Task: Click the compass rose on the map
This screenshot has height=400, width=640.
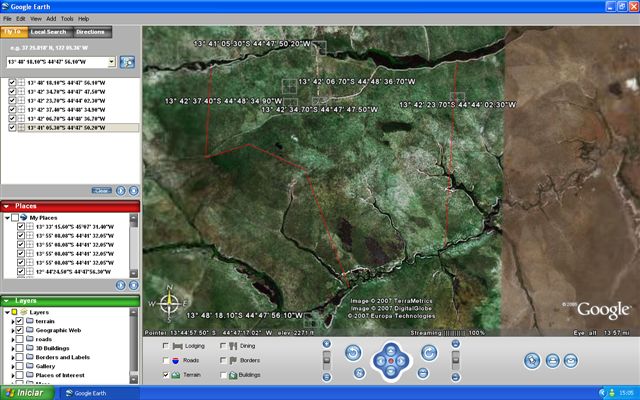Action: click(x=169, y=304)
